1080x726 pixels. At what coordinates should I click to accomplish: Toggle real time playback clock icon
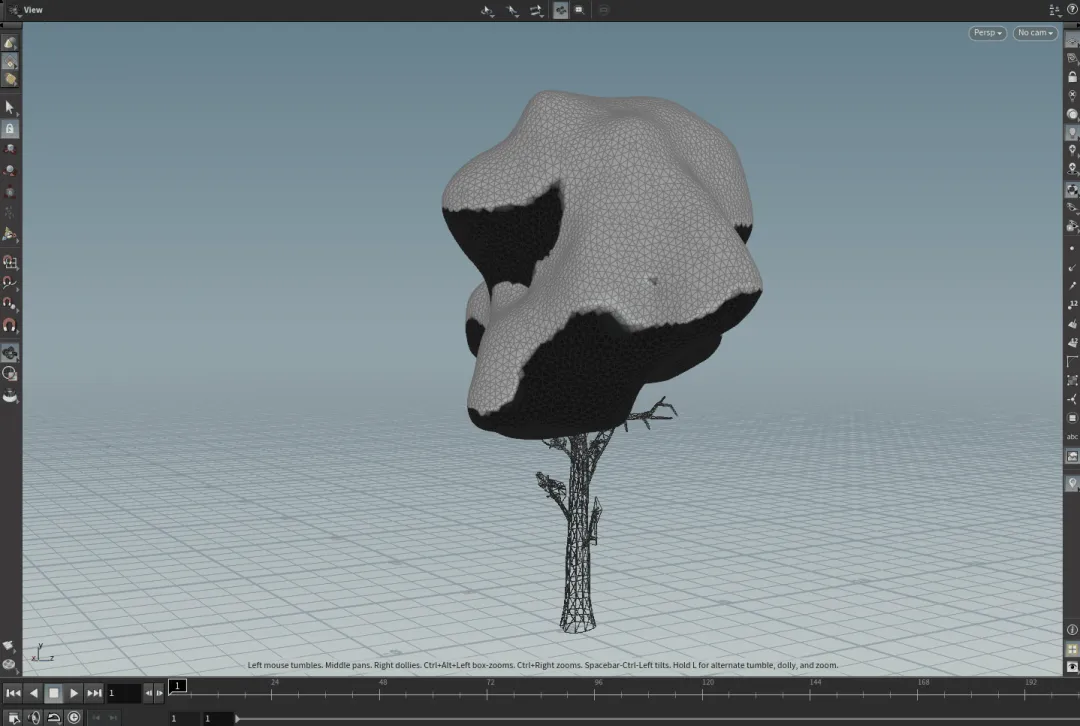[74, 717]
